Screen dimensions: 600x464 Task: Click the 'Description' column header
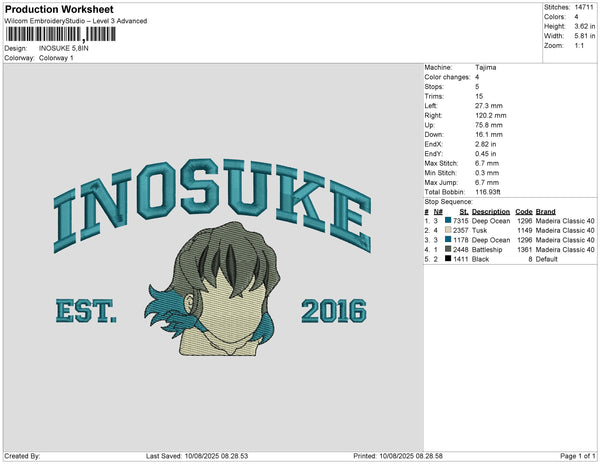click(x=491, y=212)
